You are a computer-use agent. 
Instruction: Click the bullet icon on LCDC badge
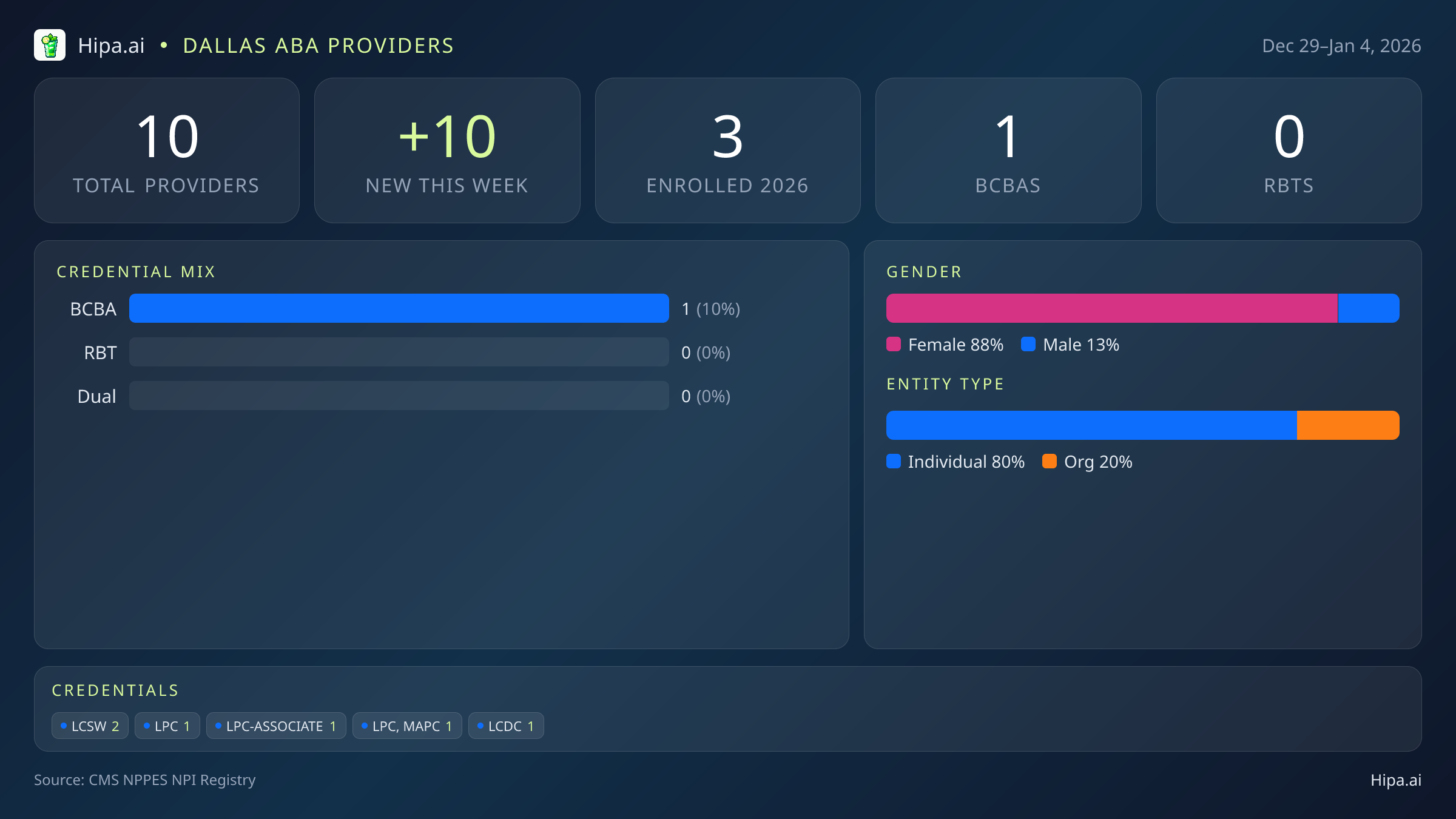pos(479,725)
